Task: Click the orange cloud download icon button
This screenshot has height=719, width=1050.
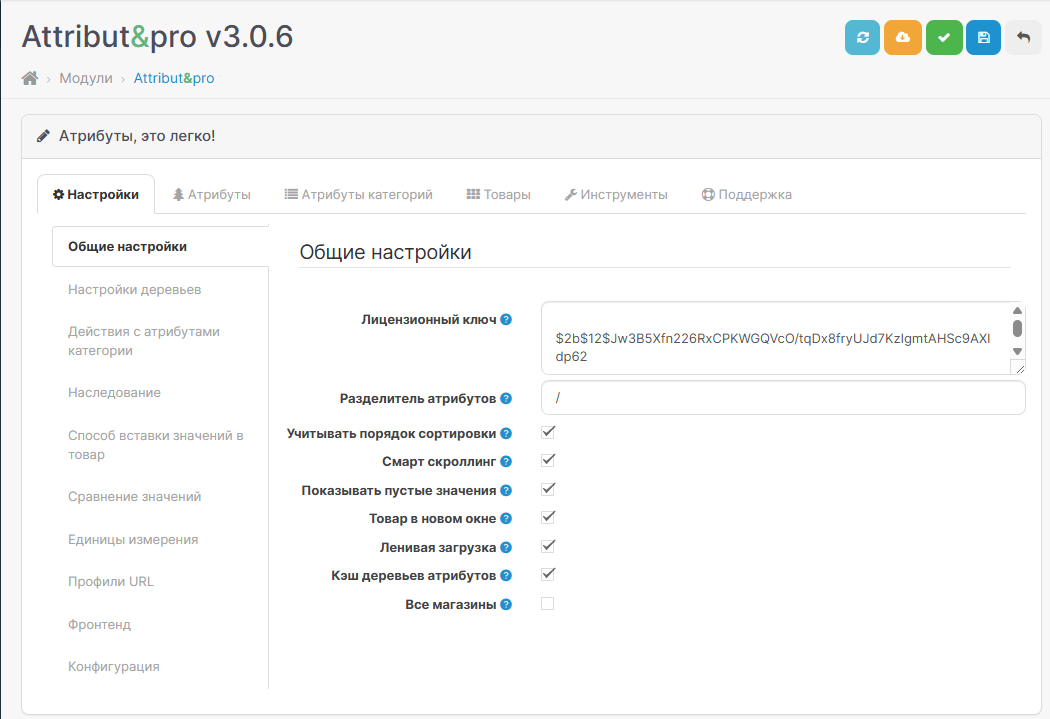Action: click(x=903, y=37)
